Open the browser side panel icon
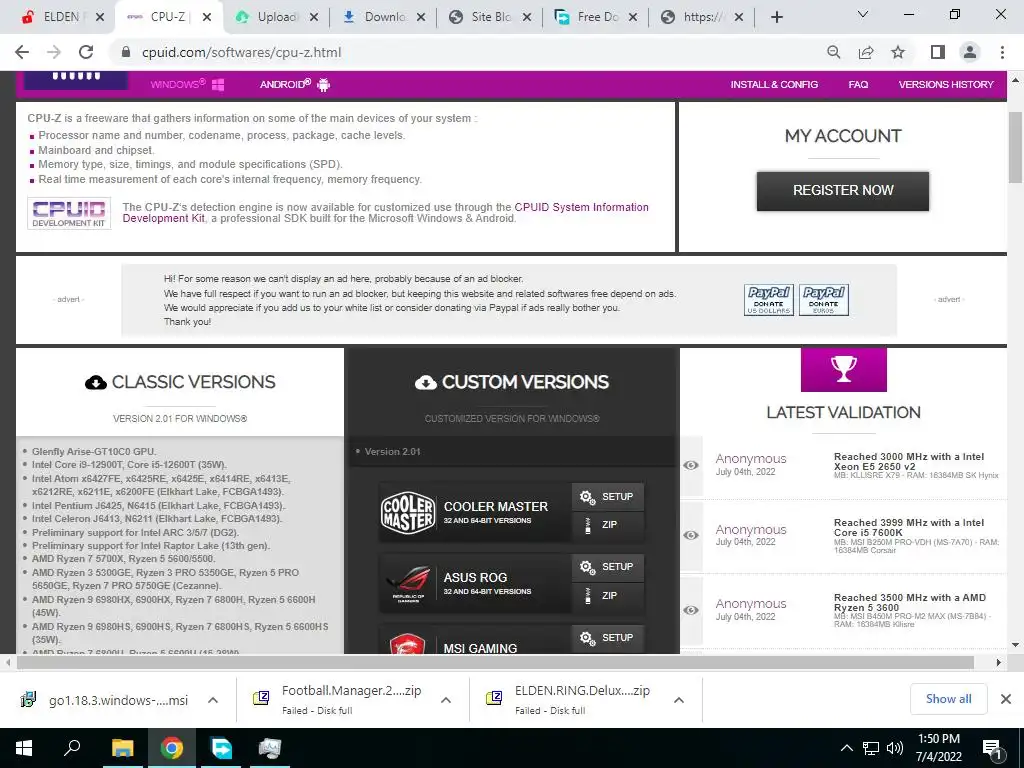 (x=938, y=52)
